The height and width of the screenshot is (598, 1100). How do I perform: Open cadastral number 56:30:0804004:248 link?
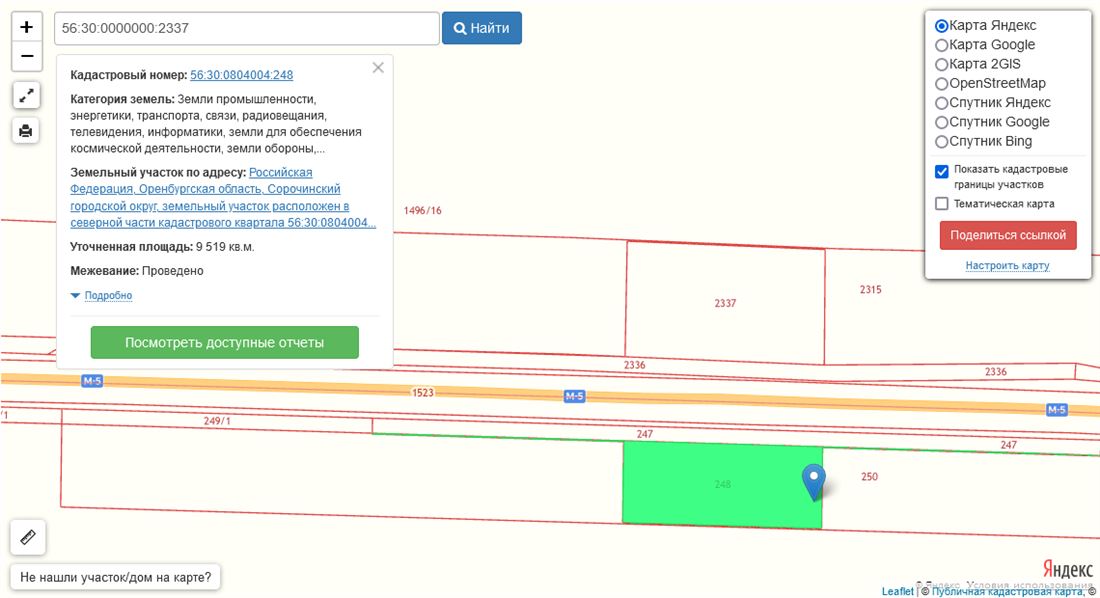(241, 75)
